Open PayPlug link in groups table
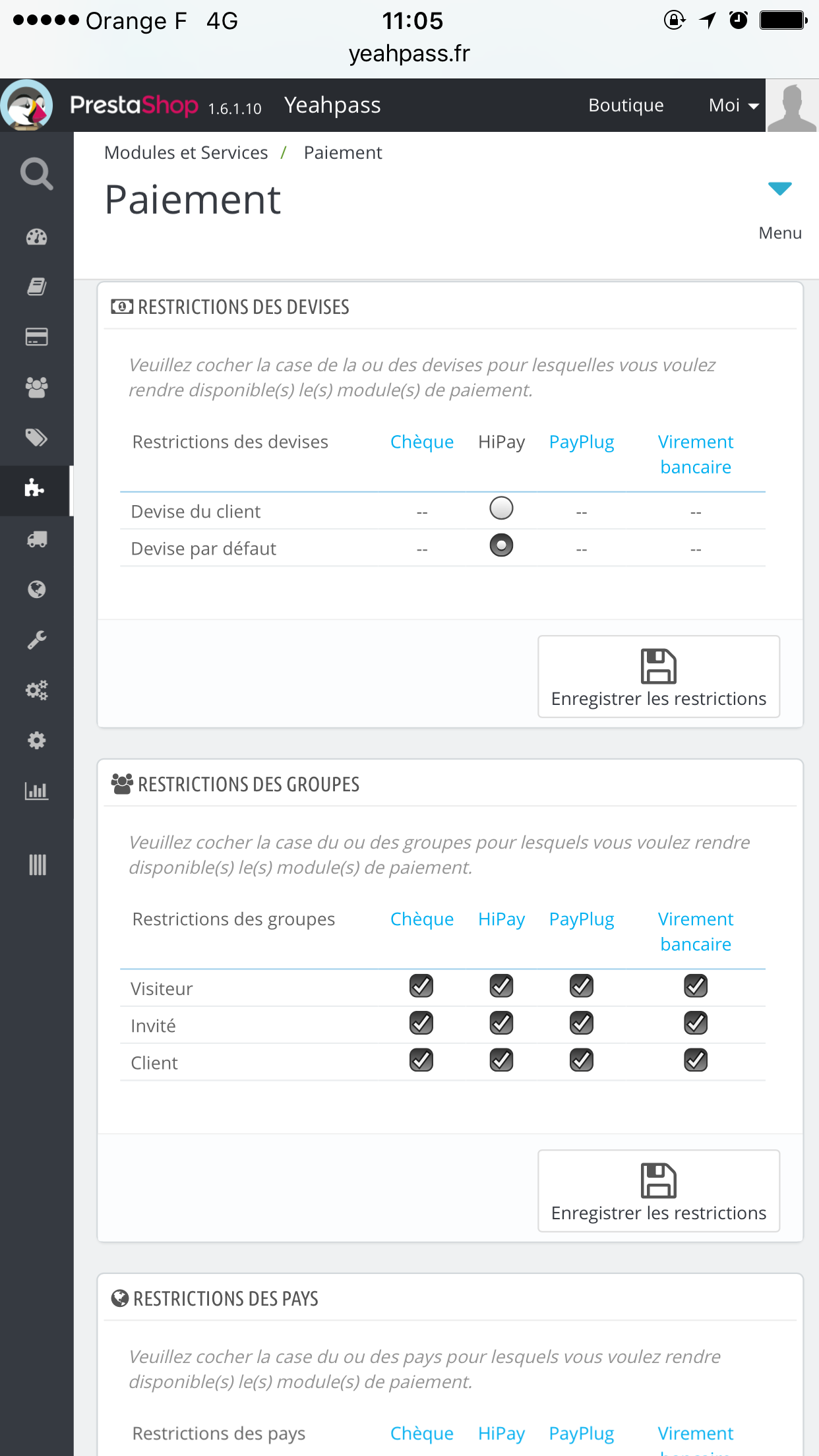Screen dimensions: 819x1456 click(582, 919)
